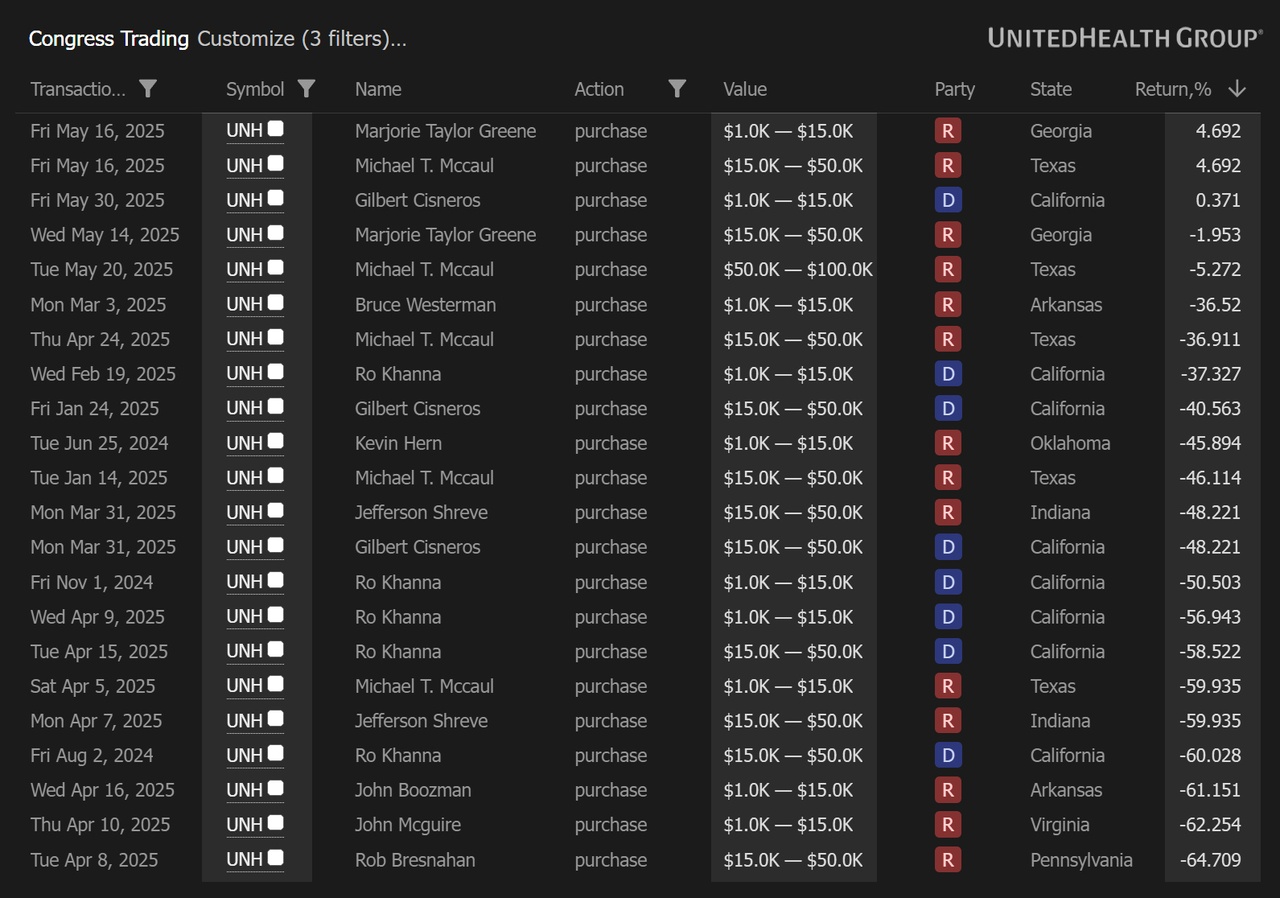Select the return value -36.52
The image size is (1280, 898).
tap(1215, 304)
